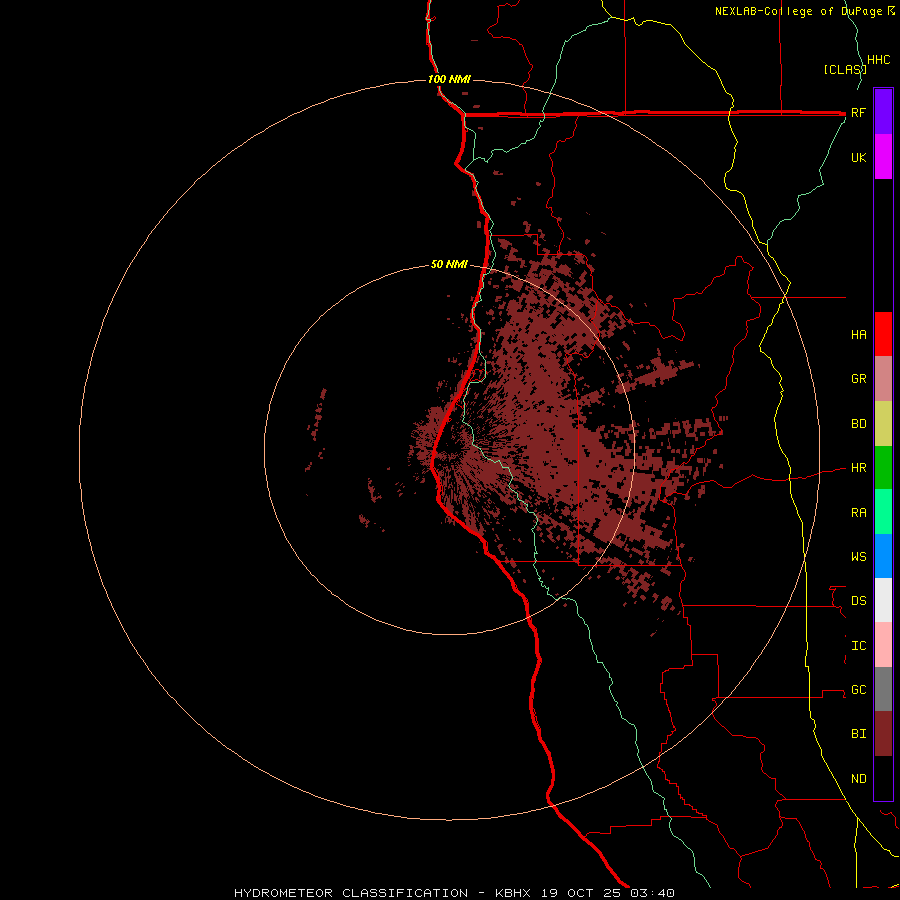Screen dimensions: 900x900
Task: Click the RA legend label
Action: click(858, 513)
